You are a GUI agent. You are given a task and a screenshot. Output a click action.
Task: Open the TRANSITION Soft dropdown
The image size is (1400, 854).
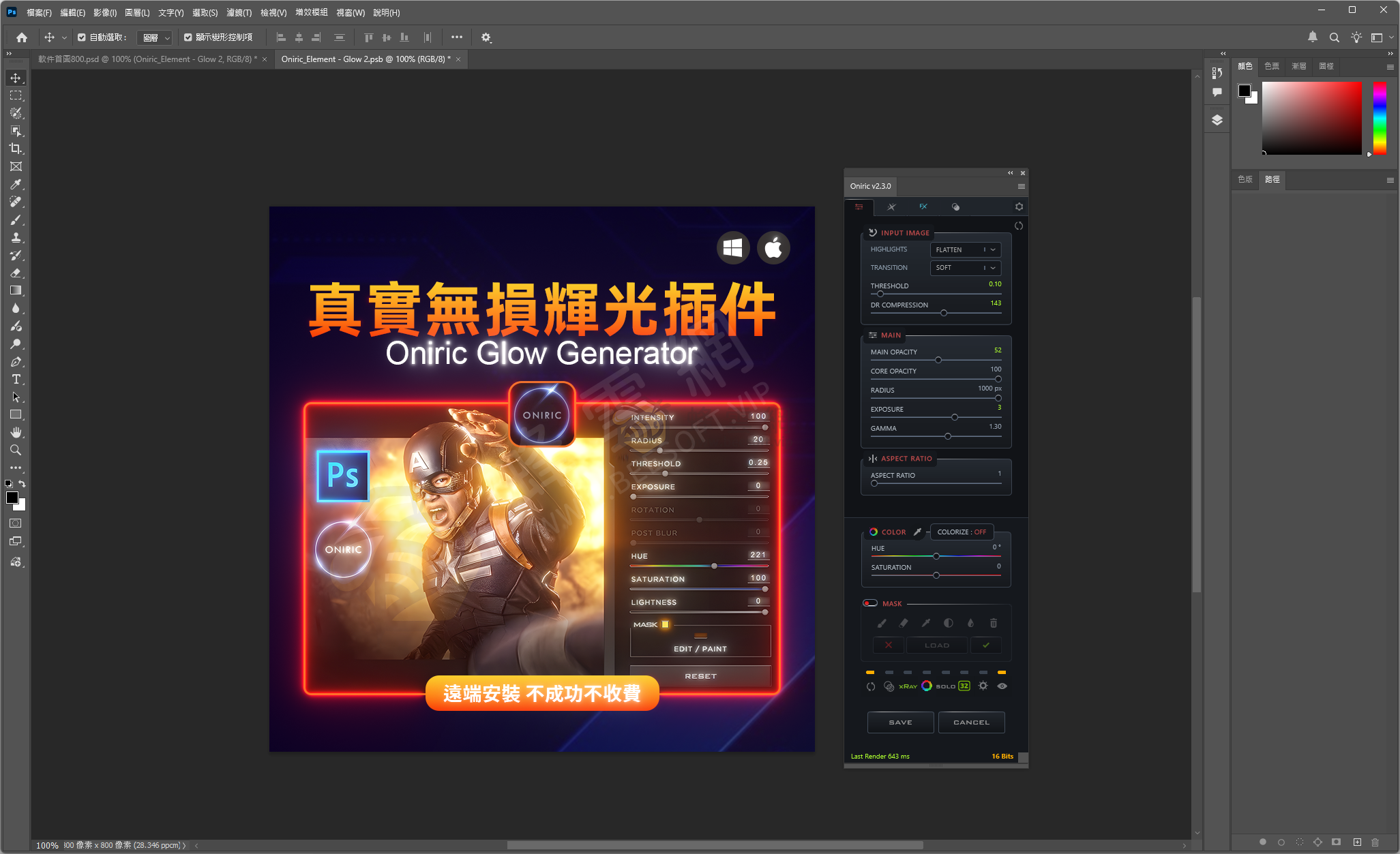965,268
